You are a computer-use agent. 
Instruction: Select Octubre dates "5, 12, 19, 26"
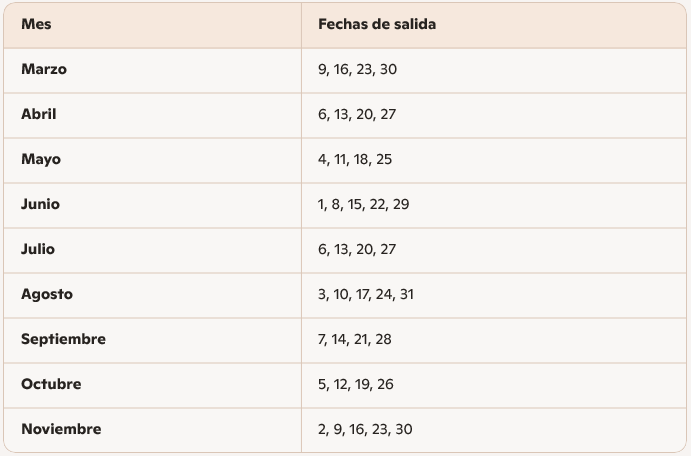point(357,385)
